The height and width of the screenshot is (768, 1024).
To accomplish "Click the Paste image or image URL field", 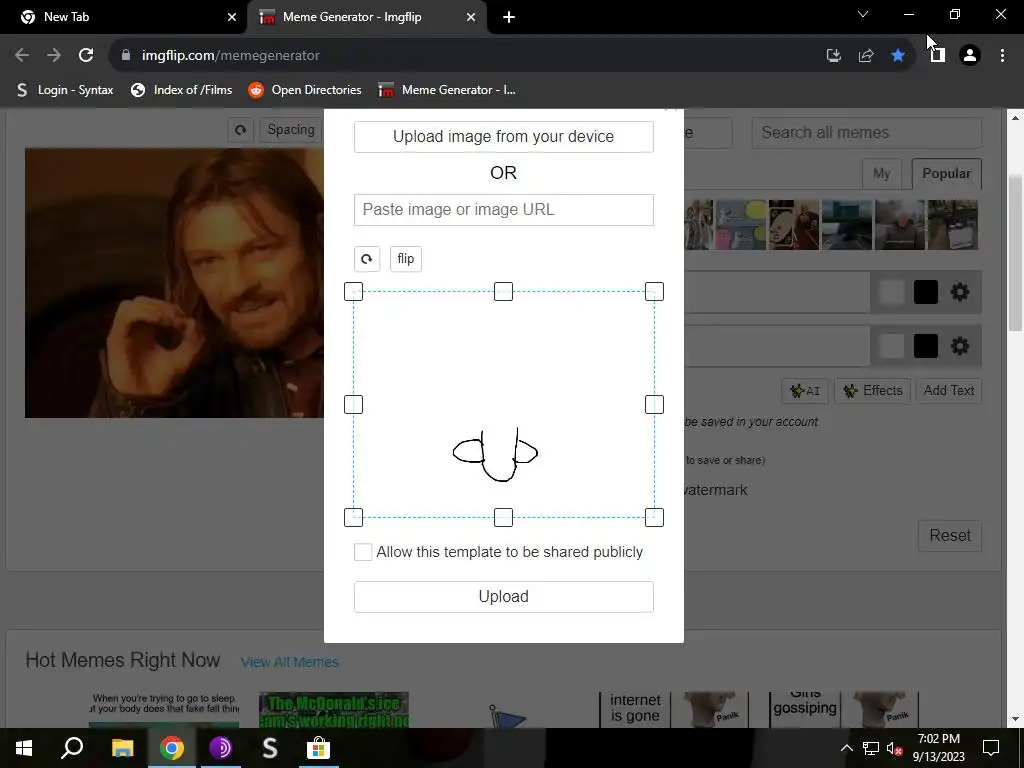I will point(504,210).
